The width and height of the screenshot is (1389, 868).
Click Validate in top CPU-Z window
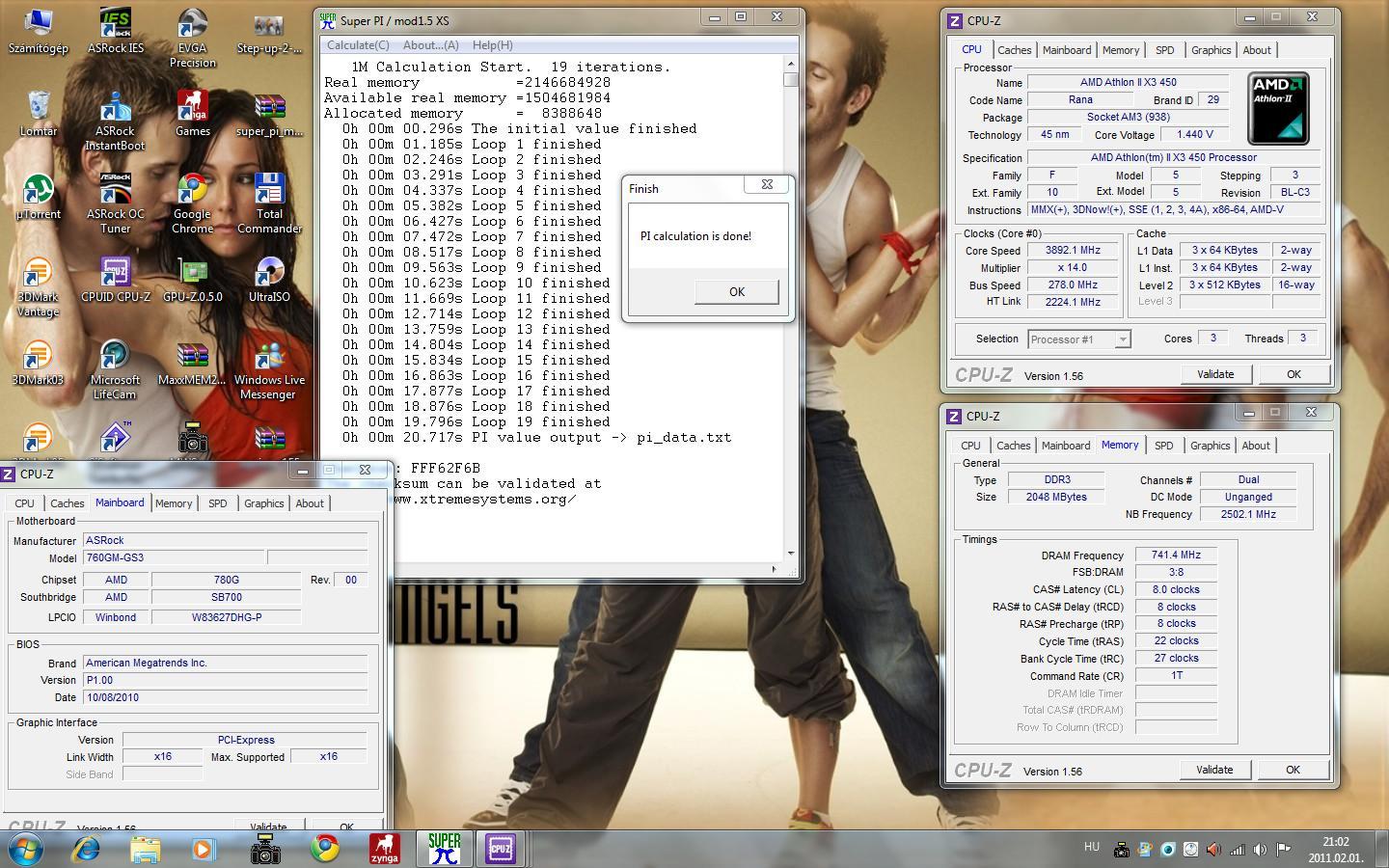(1215, 374)
